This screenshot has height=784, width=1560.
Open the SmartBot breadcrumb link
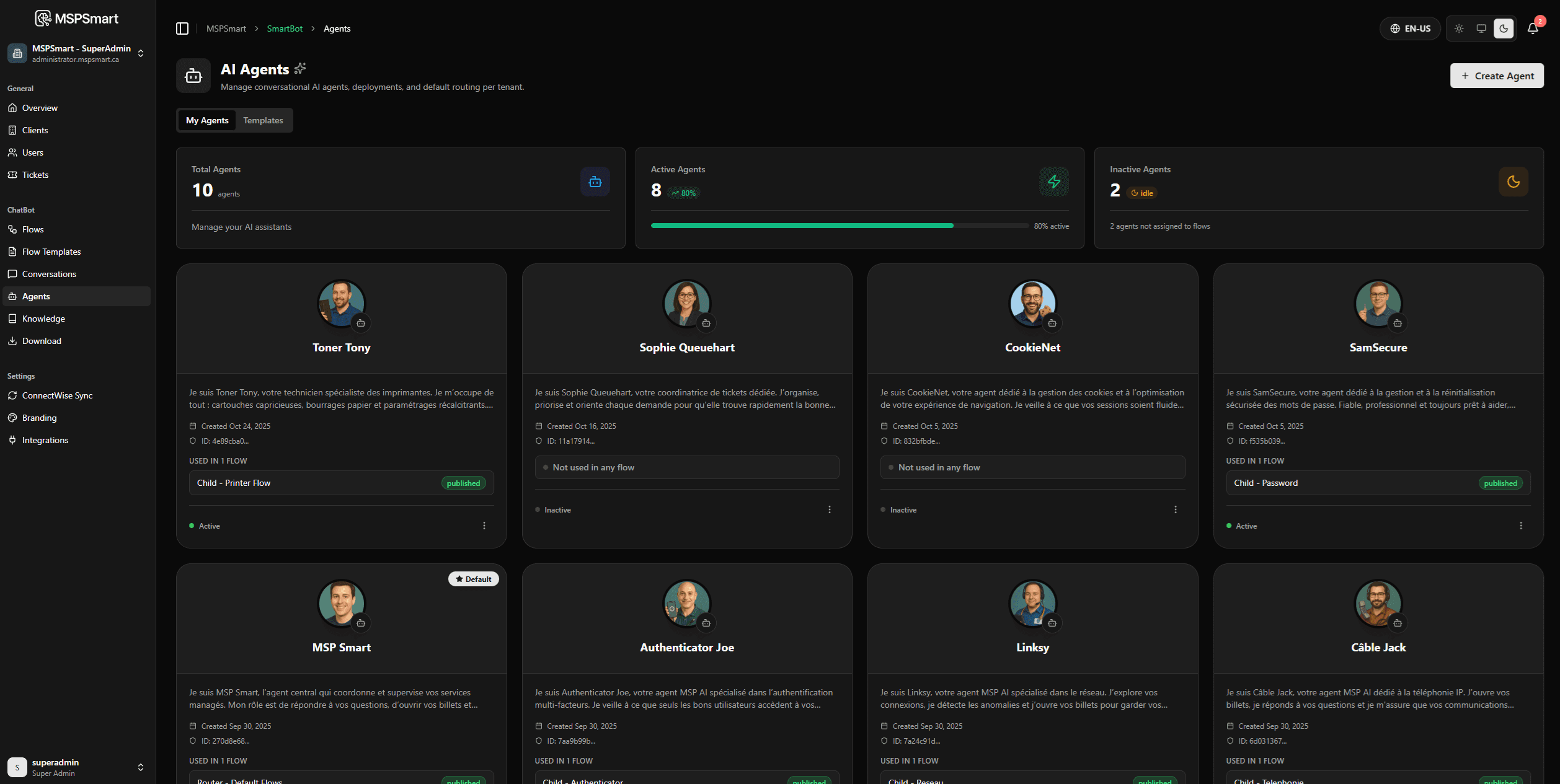click(x=284, y=29)
